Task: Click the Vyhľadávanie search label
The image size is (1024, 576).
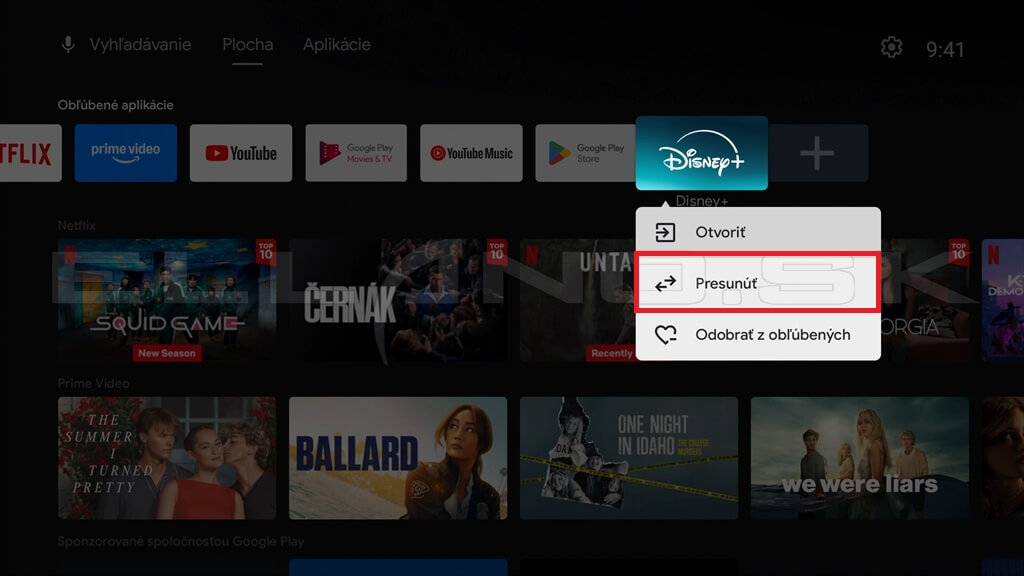Action: pos(140,45)
